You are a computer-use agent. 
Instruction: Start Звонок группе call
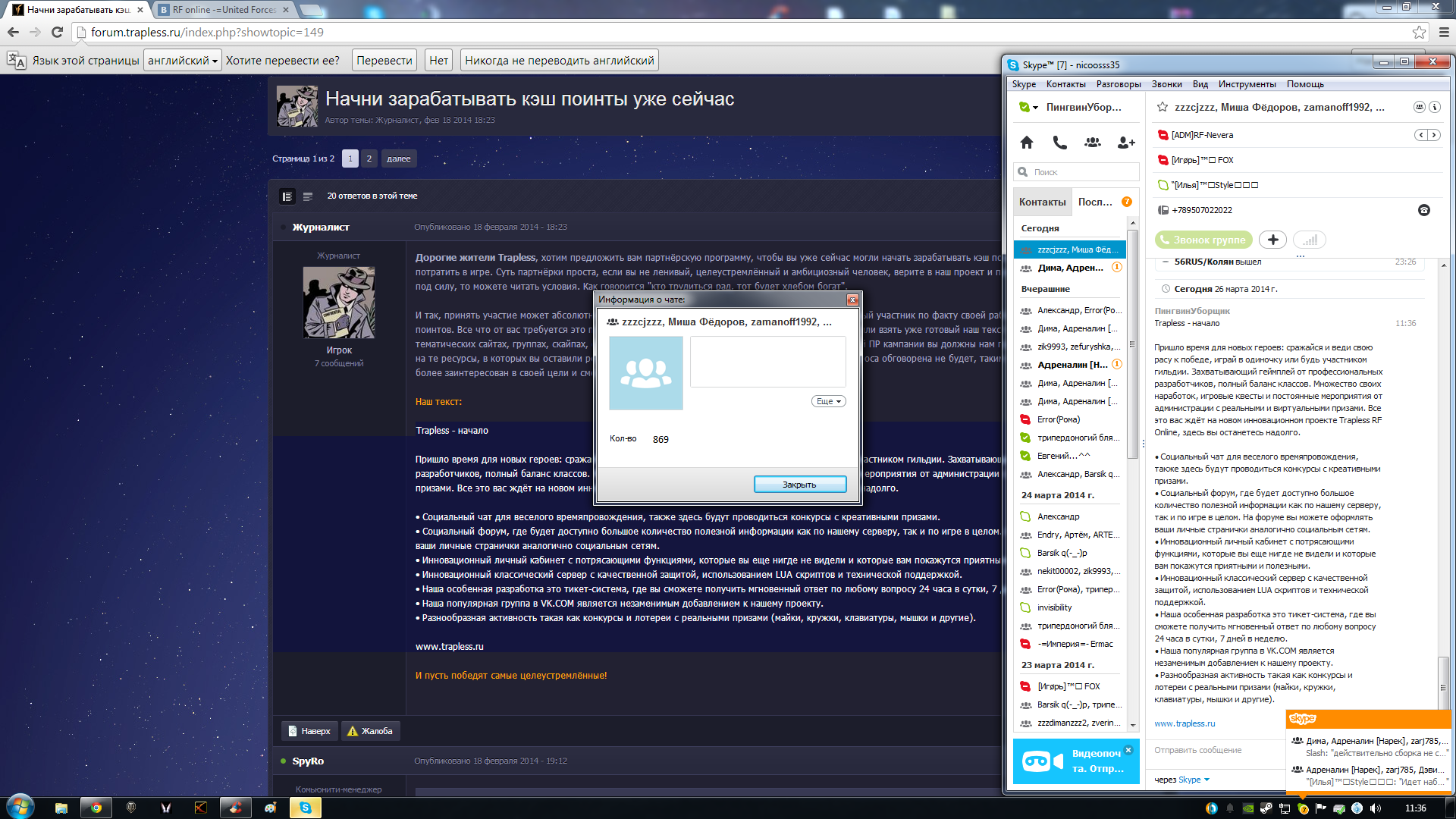point(1203,240)
